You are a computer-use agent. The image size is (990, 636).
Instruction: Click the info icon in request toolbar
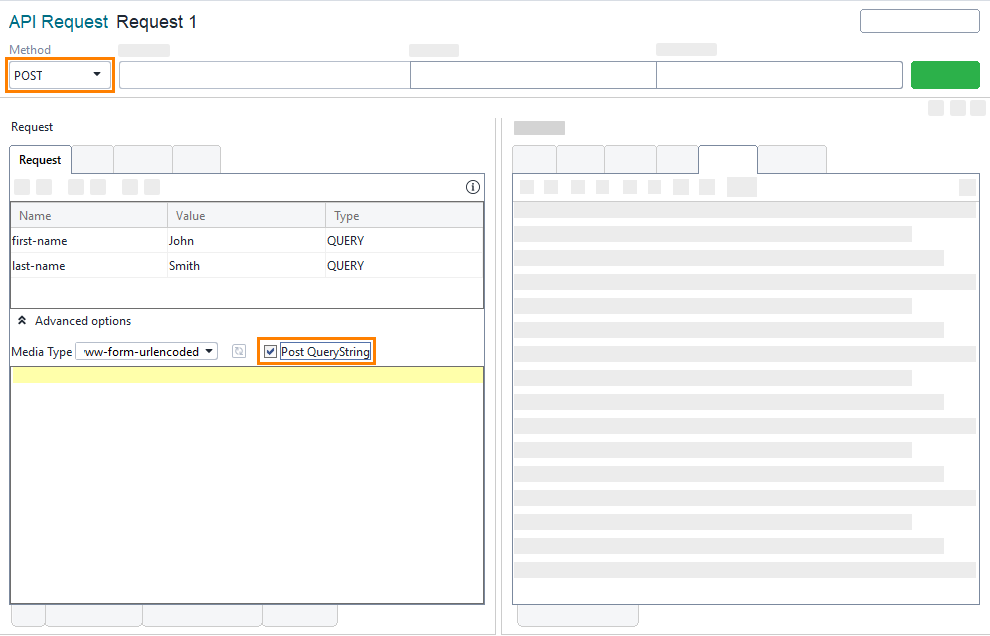click(473, 187)
